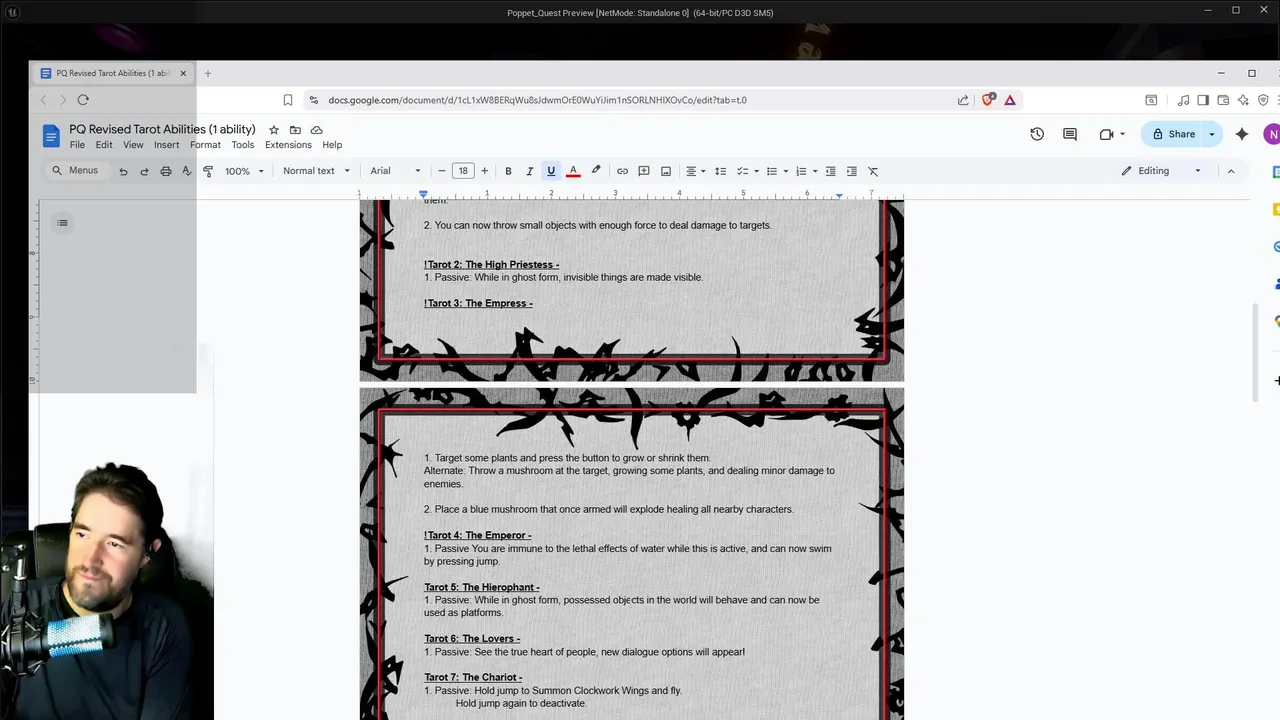
Task: Open the File menu
Action: tap(77, 145)
